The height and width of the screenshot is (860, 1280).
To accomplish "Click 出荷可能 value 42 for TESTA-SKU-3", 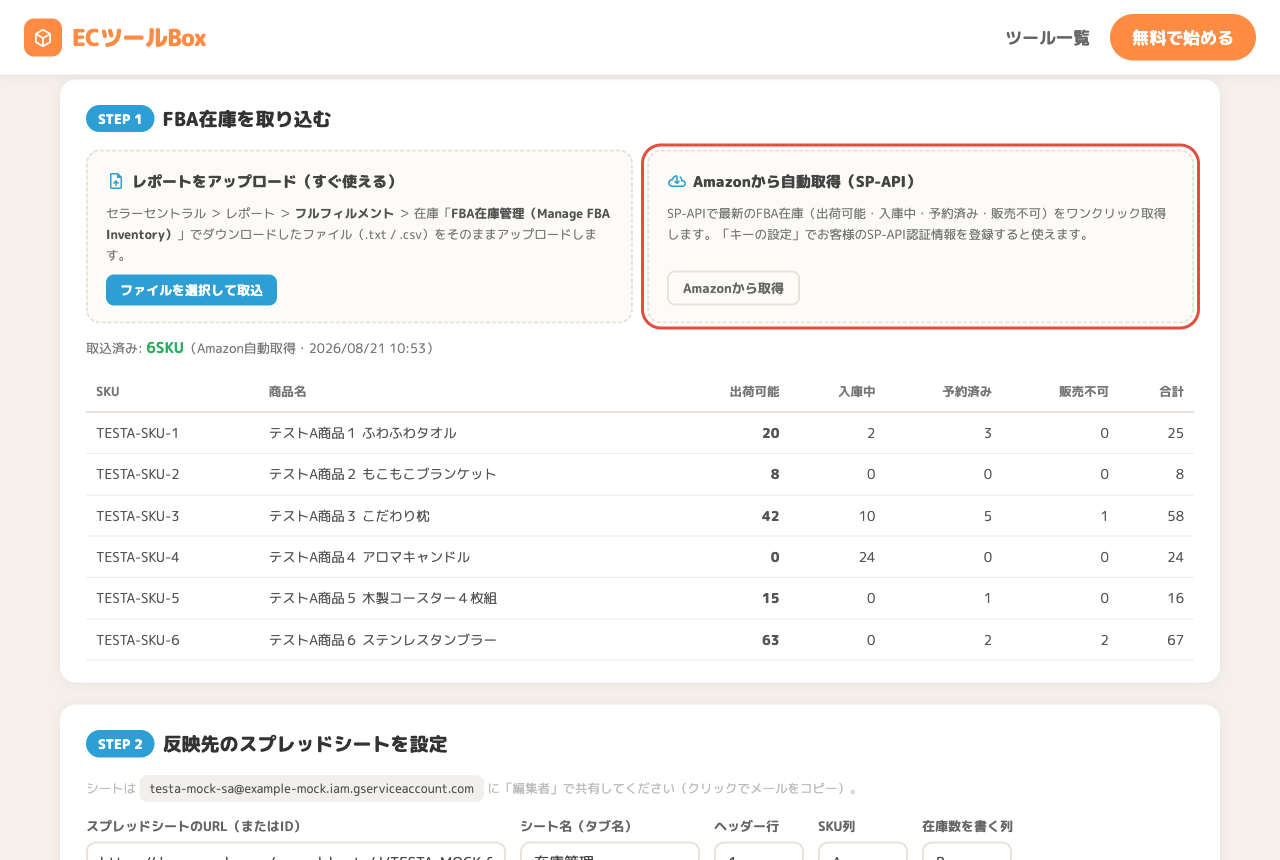I will point(770,516).
